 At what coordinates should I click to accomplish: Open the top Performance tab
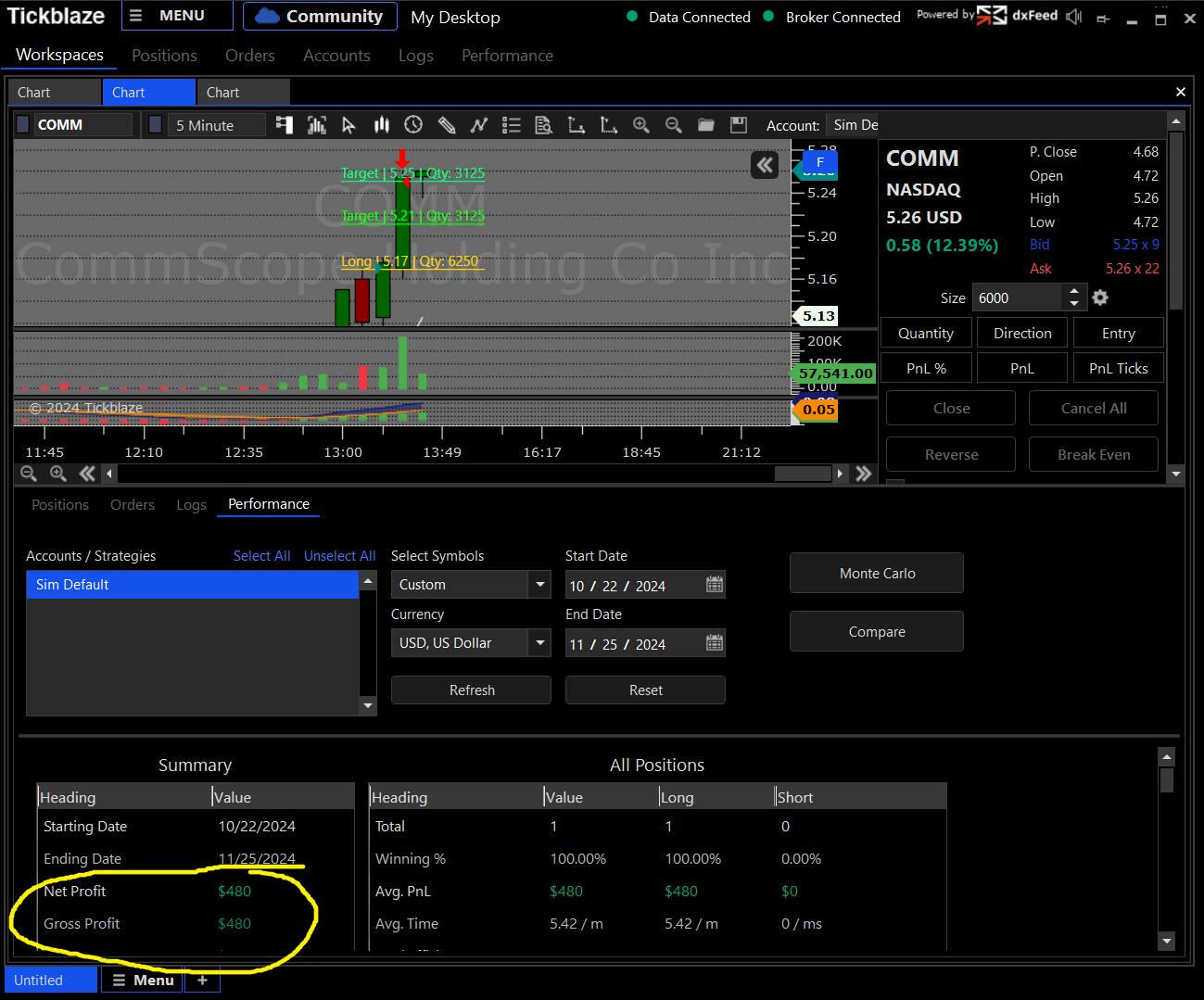(507, 56)
